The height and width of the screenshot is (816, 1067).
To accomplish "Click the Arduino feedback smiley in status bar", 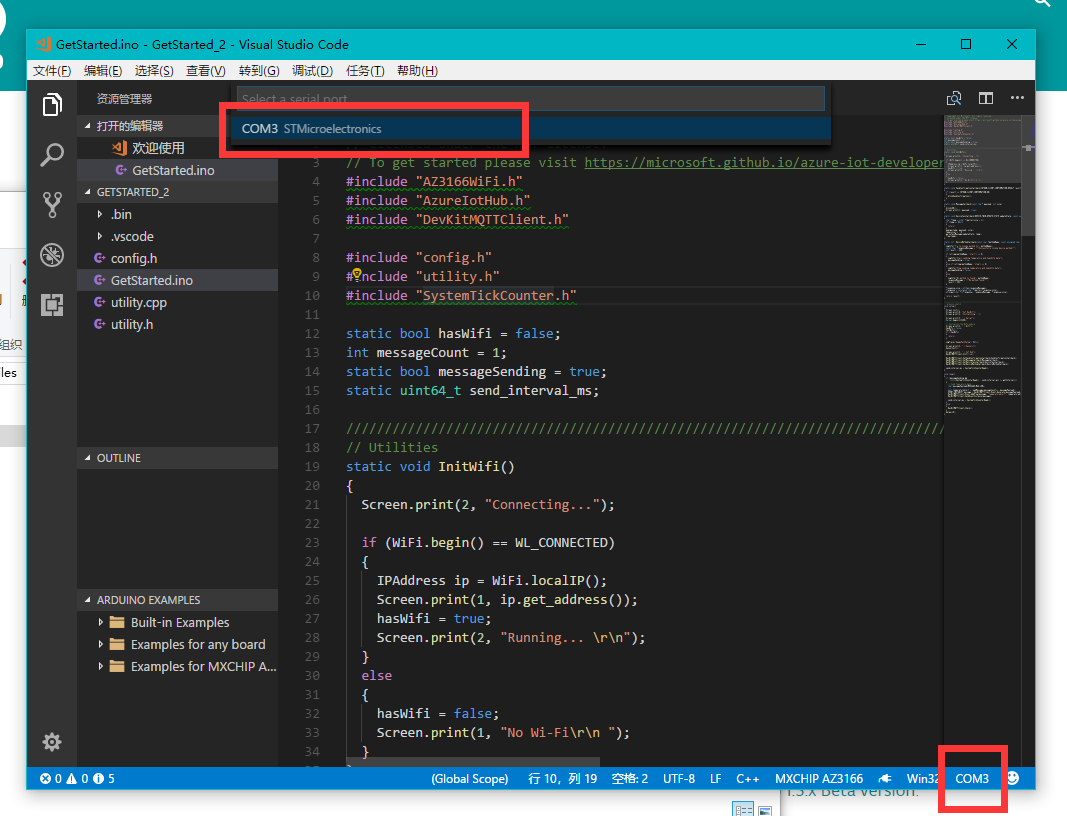I will 1013,778.
